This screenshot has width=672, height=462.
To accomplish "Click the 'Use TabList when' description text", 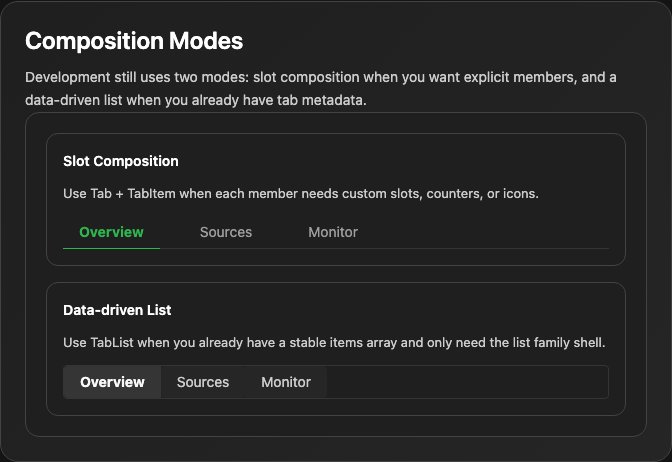I will point(334,342).
